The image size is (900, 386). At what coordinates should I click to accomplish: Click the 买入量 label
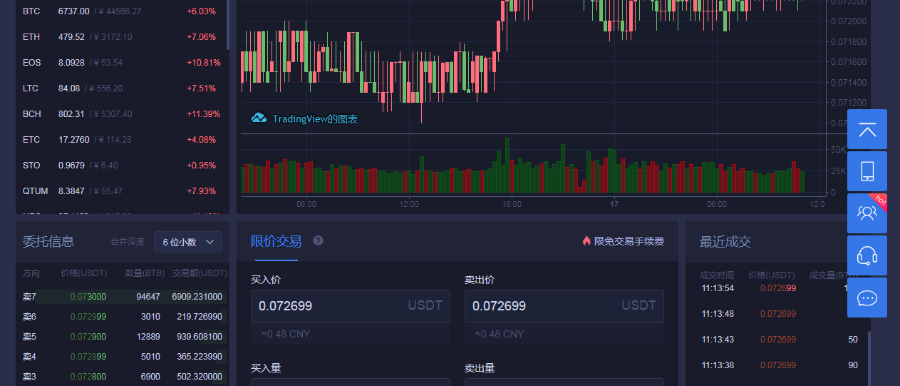pyautogui.click(x=266, y=368)
